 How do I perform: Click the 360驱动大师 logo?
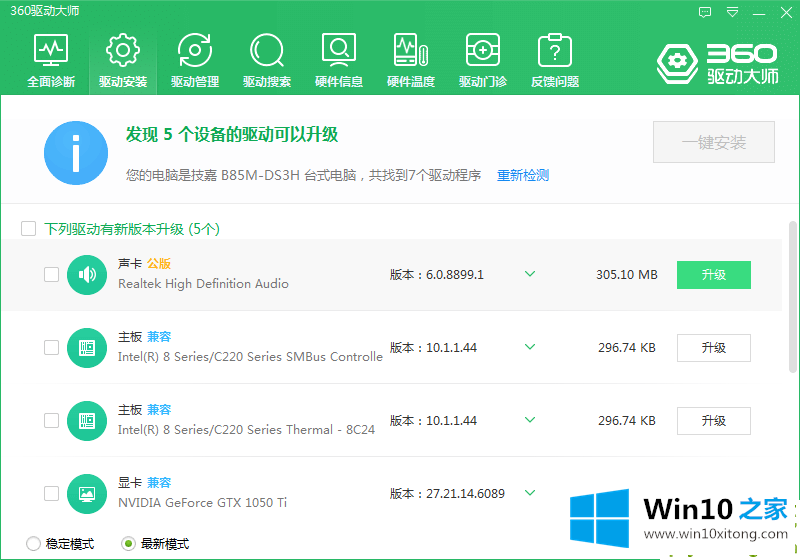(718, 63)
